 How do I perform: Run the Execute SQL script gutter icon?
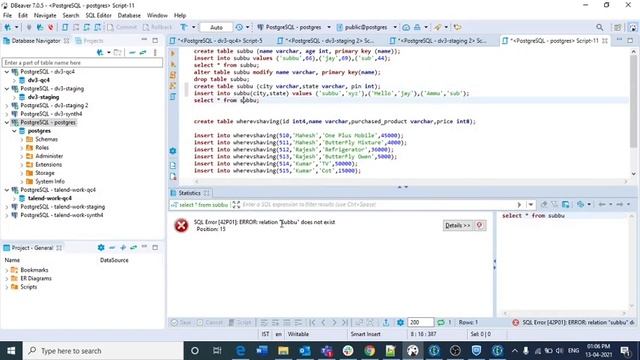pyautogui.click(x=173, y=75)
